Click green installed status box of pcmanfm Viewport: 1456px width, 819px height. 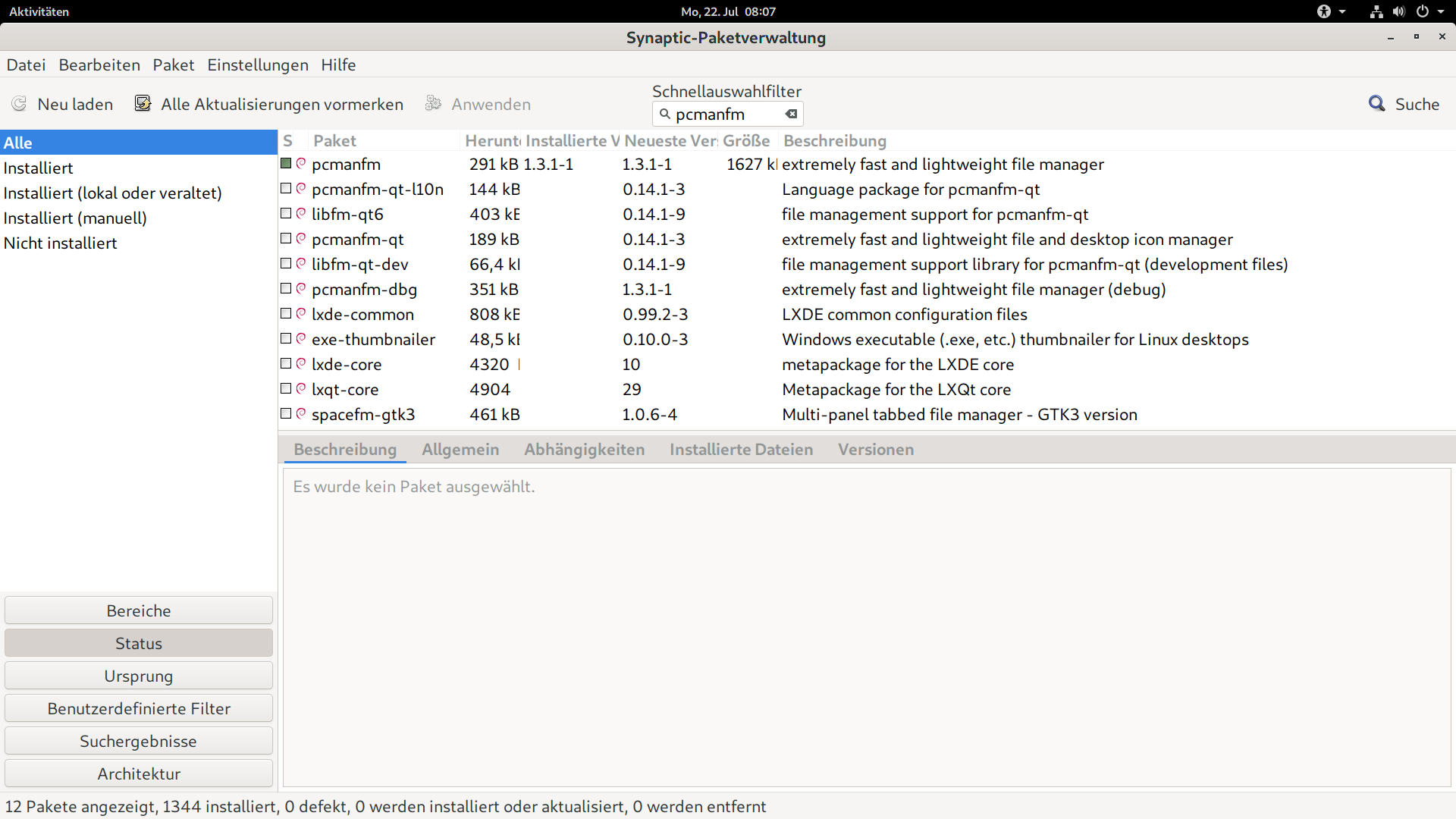286,164
